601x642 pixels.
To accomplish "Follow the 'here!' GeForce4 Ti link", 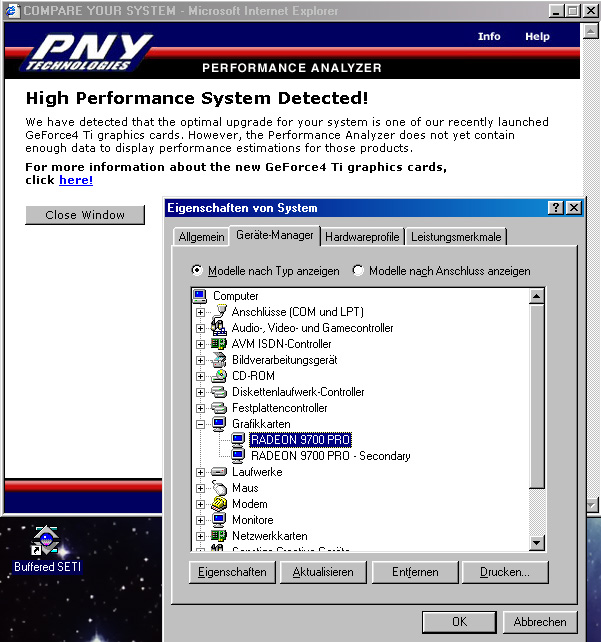I will point(76,180).
